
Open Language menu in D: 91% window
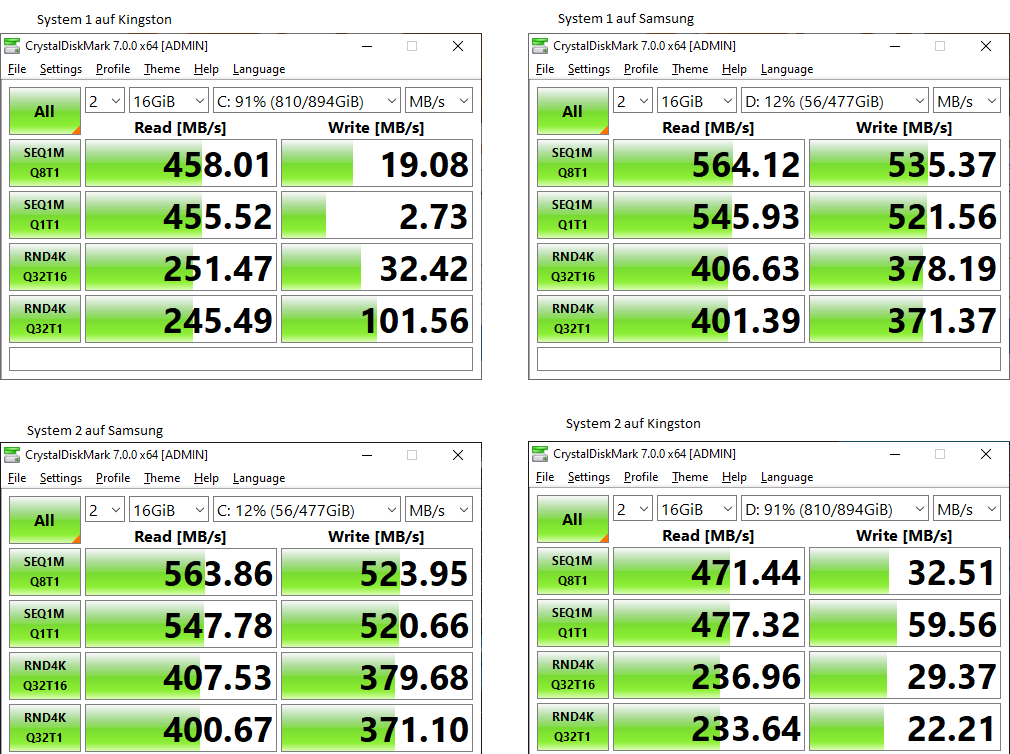(x=787, y=476)
